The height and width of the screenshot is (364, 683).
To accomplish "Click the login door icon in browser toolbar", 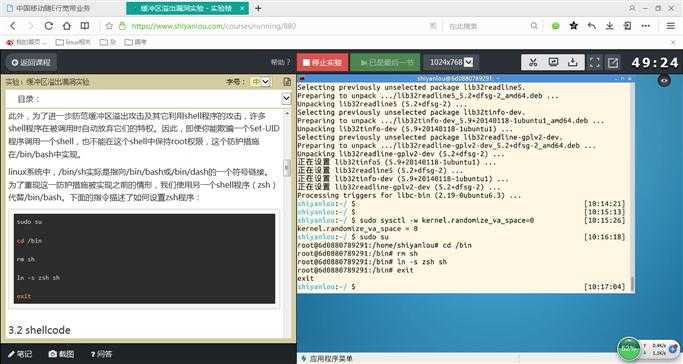I will pos(627,26).
